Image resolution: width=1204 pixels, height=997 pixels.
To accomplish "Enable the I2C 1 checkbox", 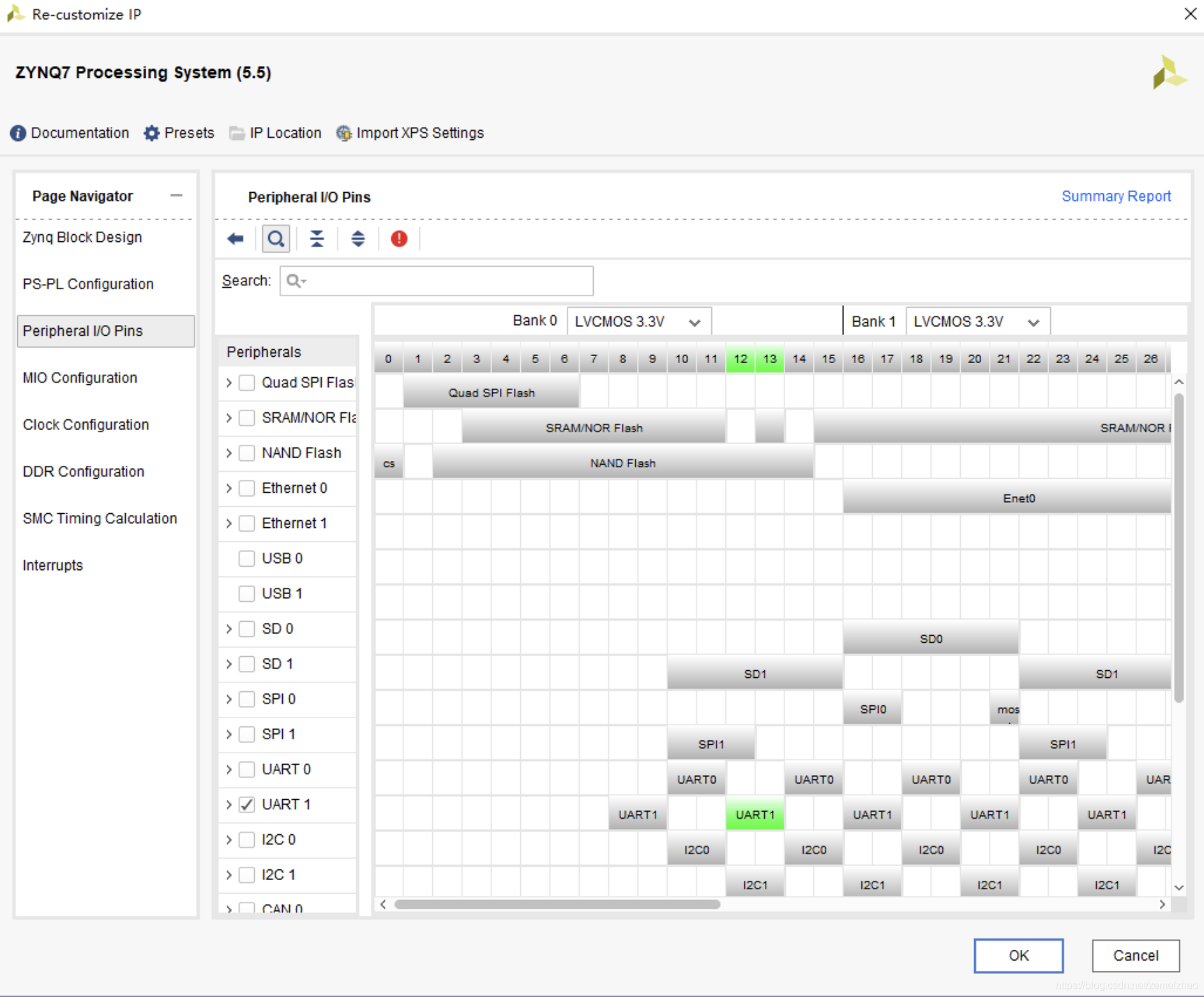I will [246, 874].
